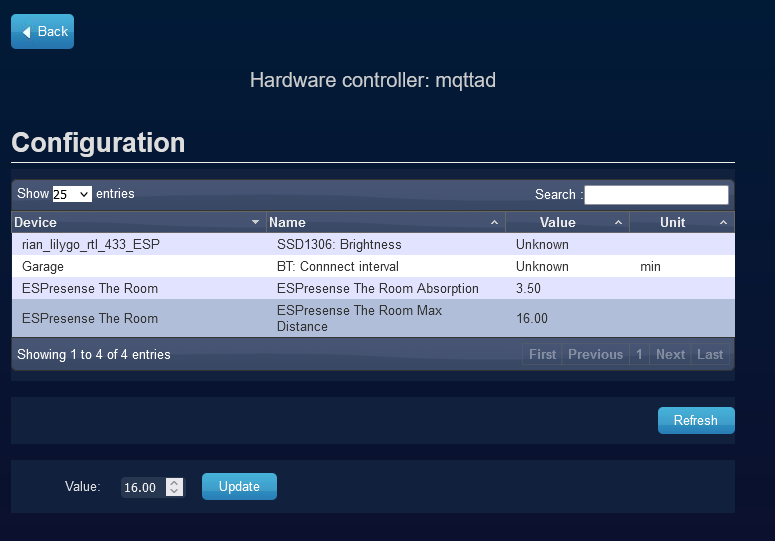Decrement Value with spinner down arrow
775x541 pixels.
click(174, 492)
